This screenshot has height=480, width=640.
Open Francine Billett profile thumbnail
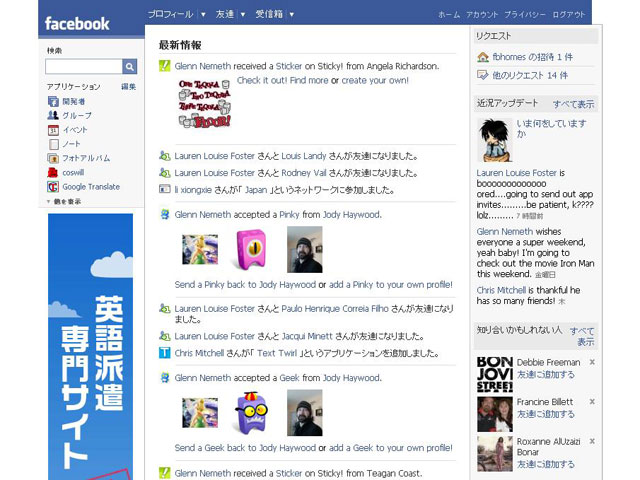click(495, 414)
